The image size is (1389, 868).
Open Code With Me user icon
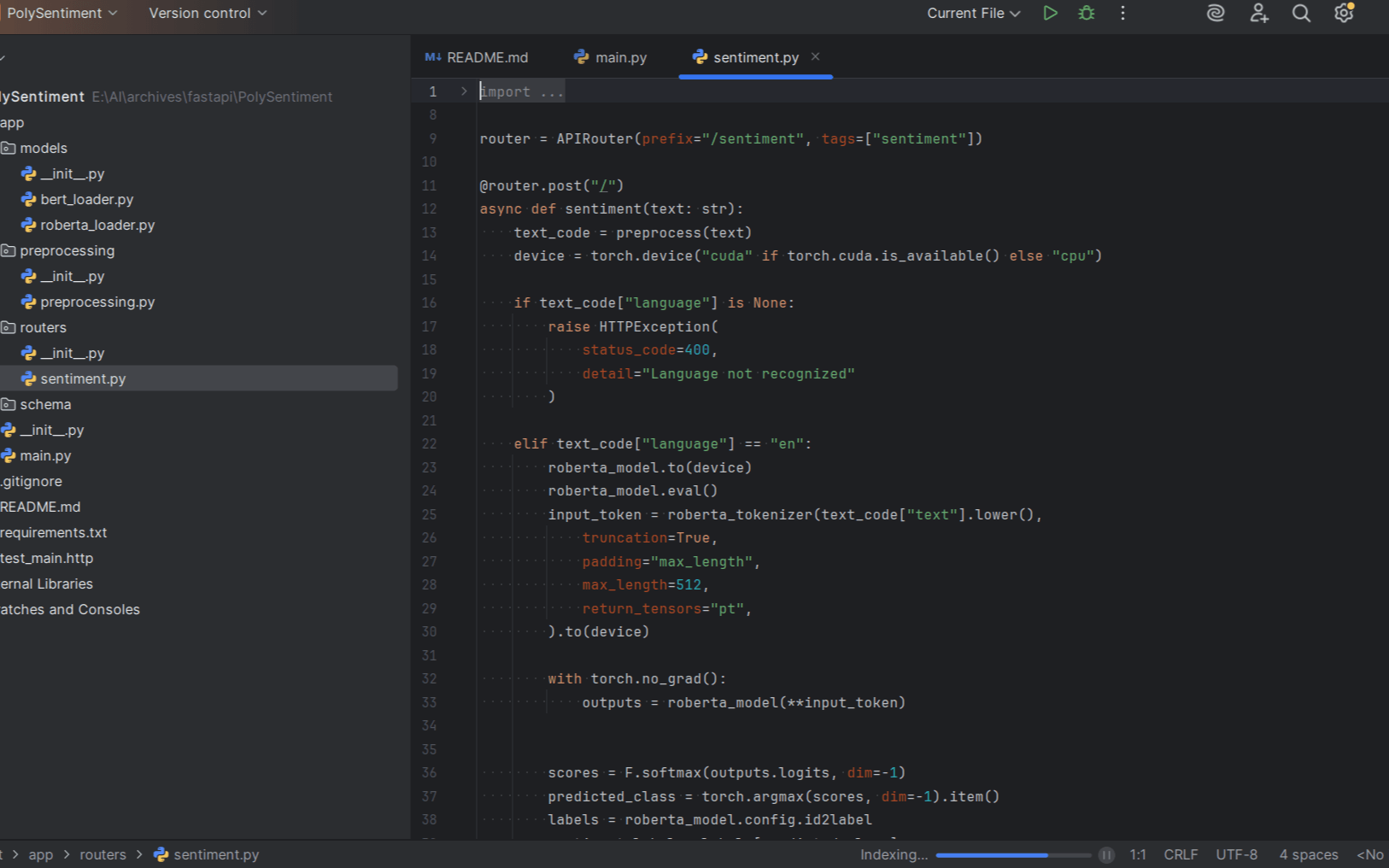[1258, 13]
